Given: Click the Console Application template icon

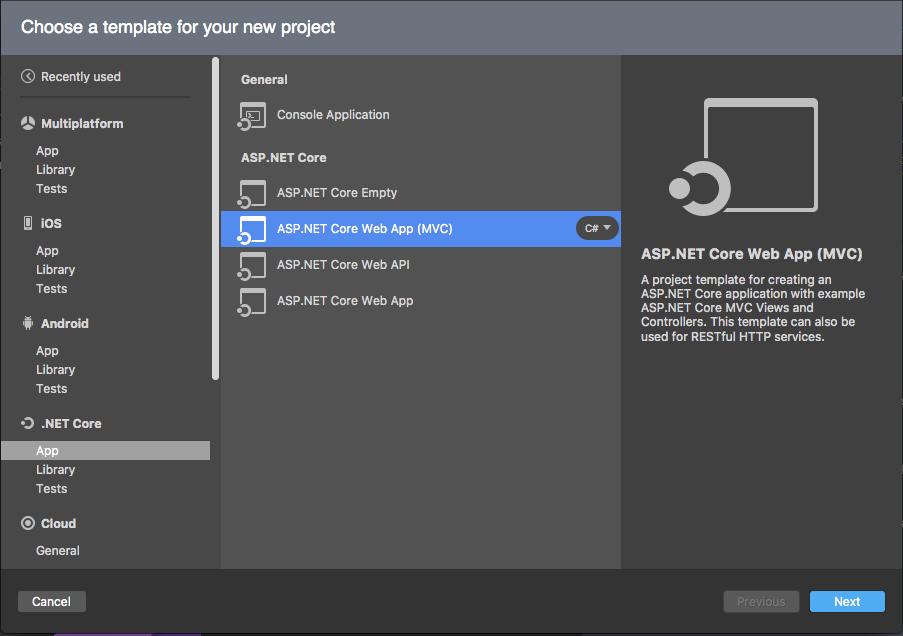Looking at the screenshot, I should coord(252,116).
